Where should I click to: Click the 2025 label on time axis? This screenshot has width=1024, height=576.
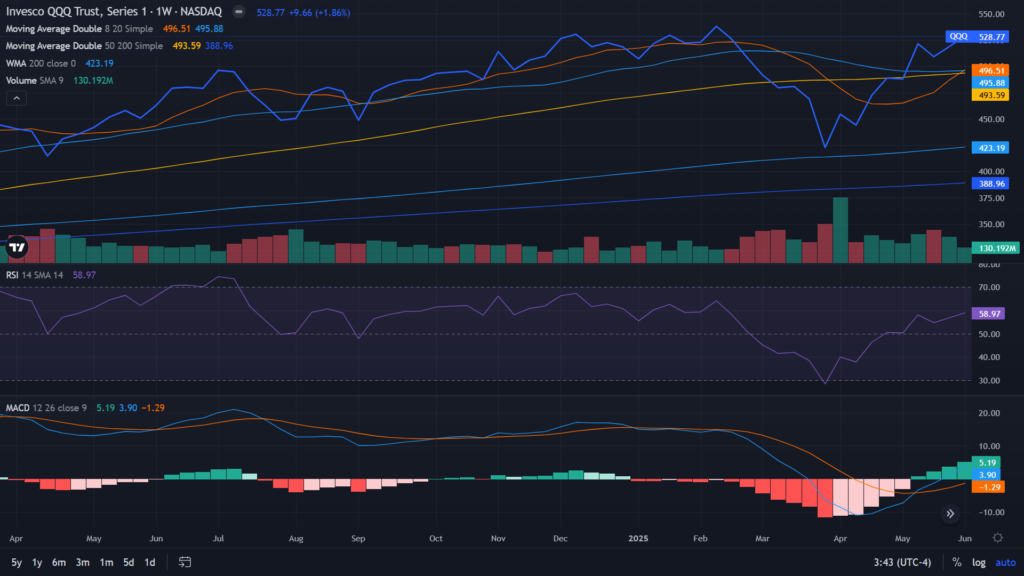pyautogui.click(x=638, y=539)
